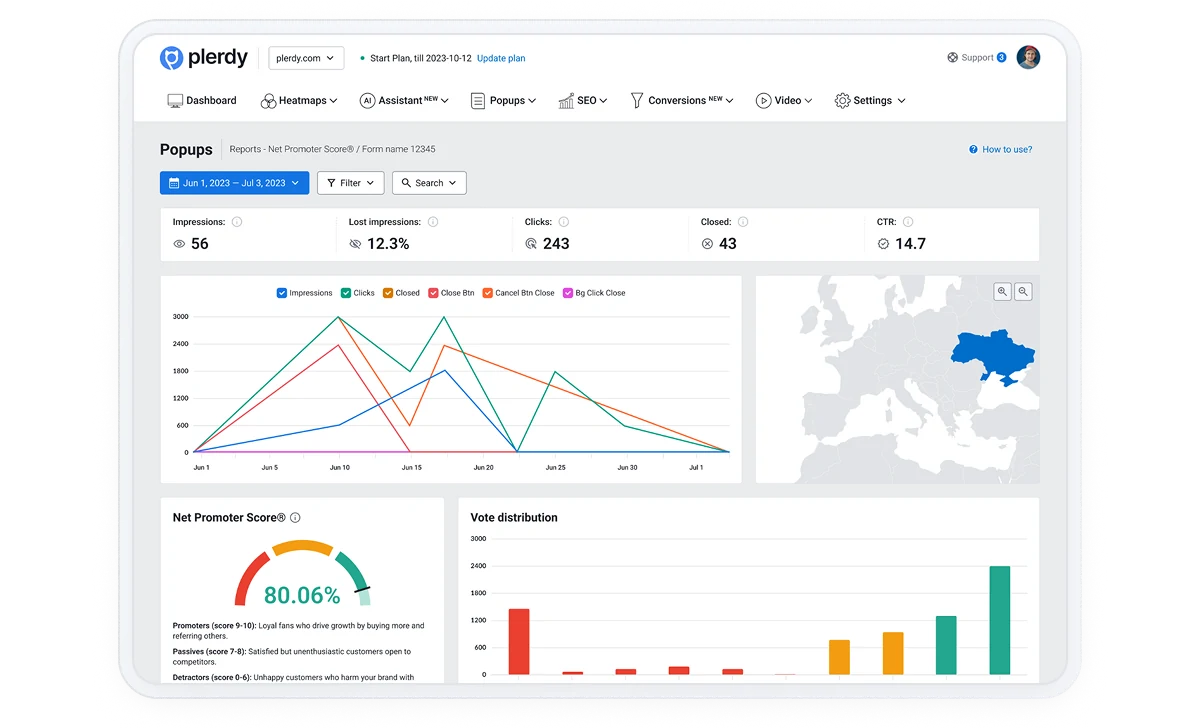Expand the Filter dropdown

point(350,183)
